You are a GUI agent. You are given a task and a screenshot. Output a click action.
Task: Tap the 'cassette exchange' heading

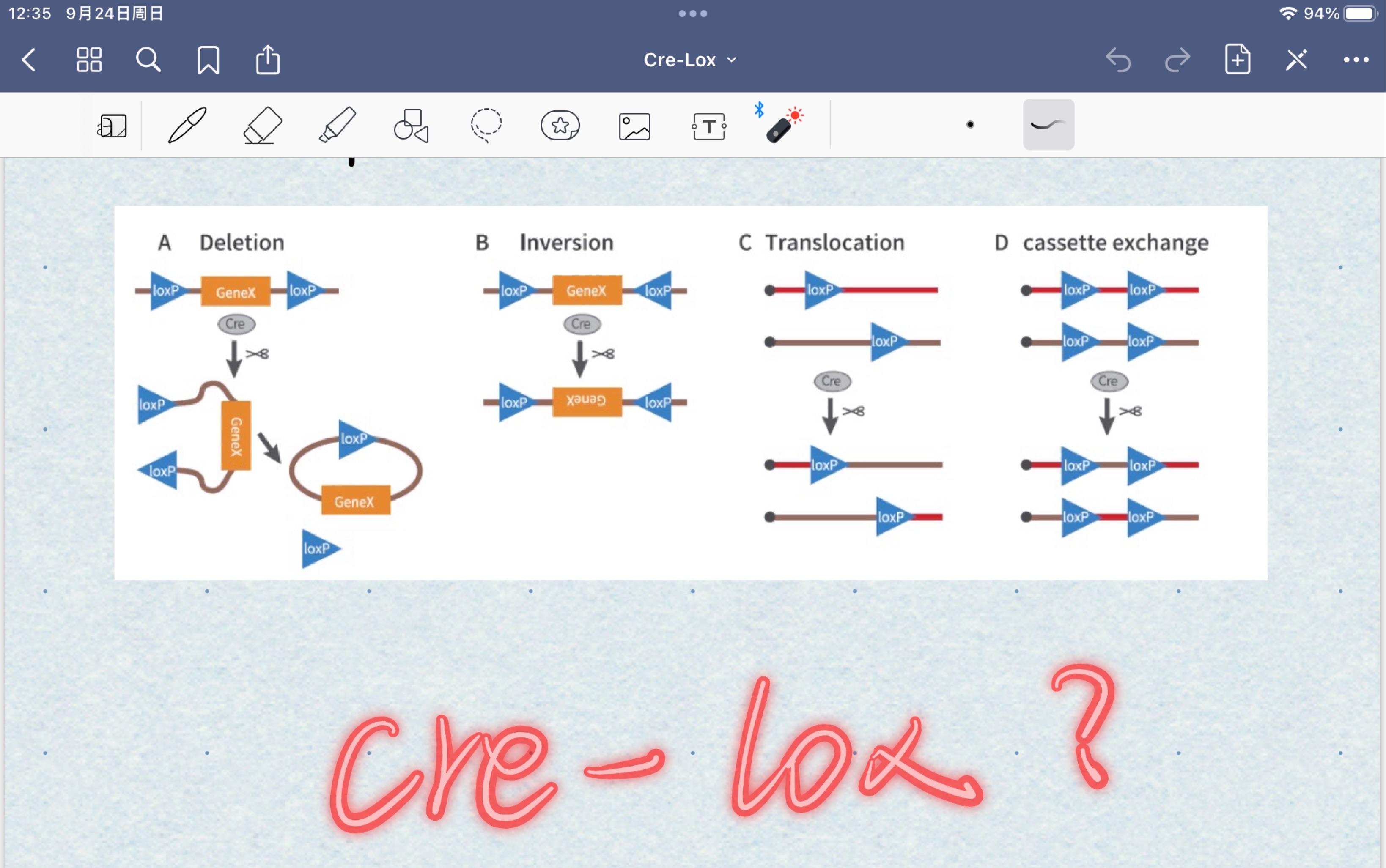point(1116,244)
